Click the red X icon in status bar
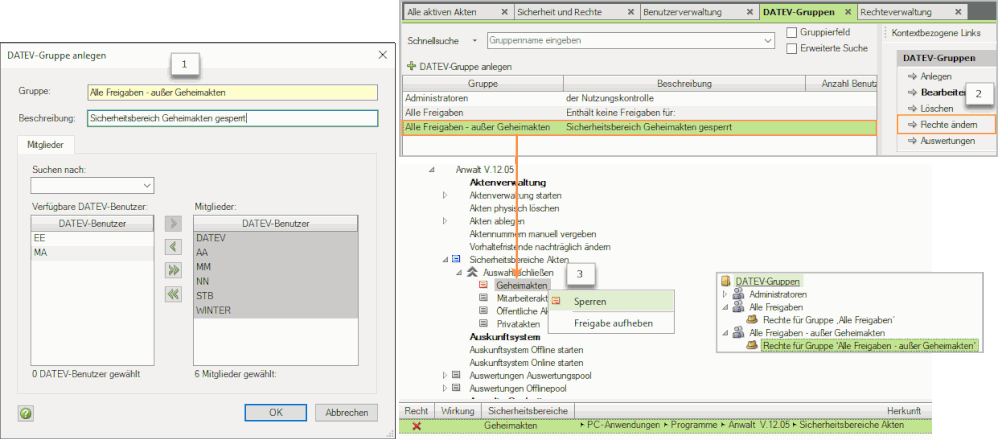 tap(416, 426)
